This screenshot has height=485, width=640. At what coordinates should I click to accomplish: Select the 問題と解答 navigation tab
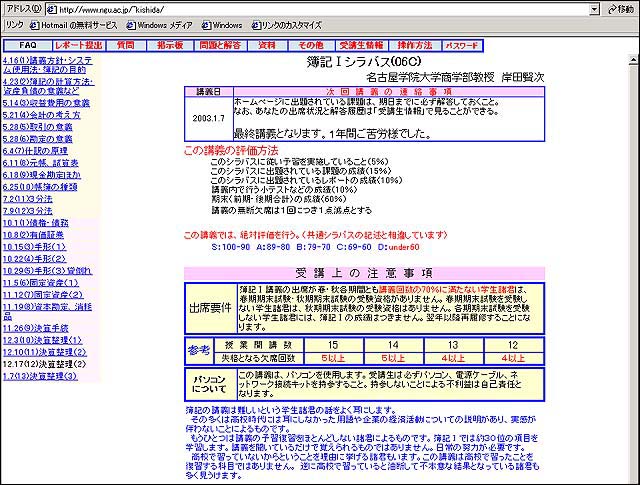pyautogui.click(x=220, y=45)
